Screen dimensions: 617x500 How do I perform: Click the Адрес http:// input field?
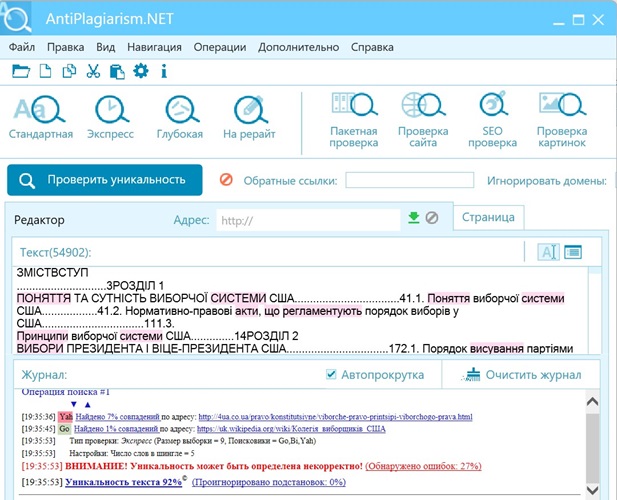point(308,220)
